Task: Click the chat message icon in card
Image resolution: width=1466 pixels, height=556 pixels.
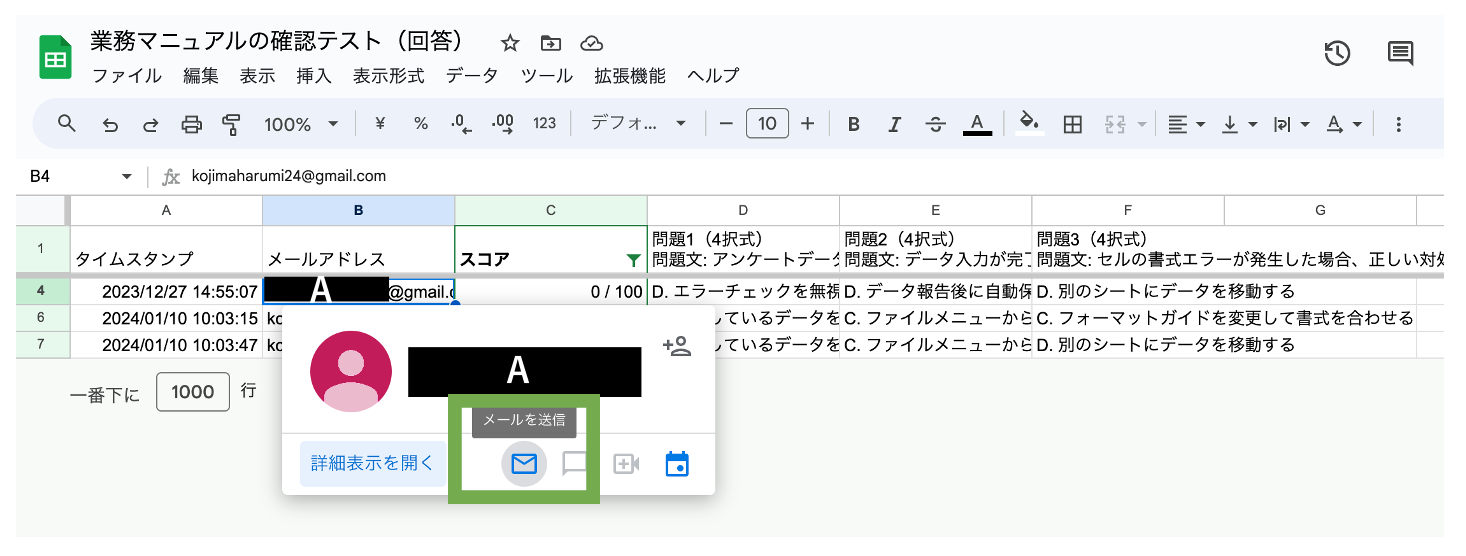Action: [x=575, y=464]
